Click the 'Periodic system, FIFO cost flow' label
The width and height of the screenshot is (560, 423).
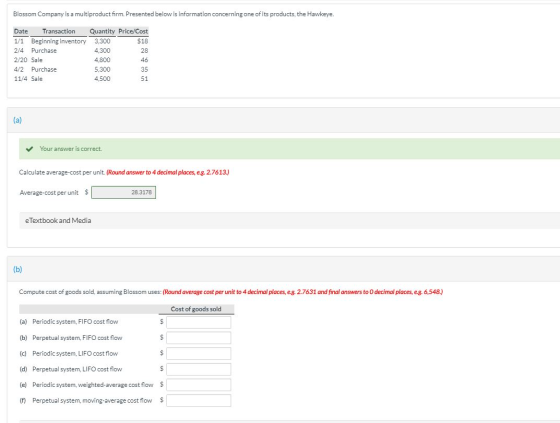coord(75,322)
